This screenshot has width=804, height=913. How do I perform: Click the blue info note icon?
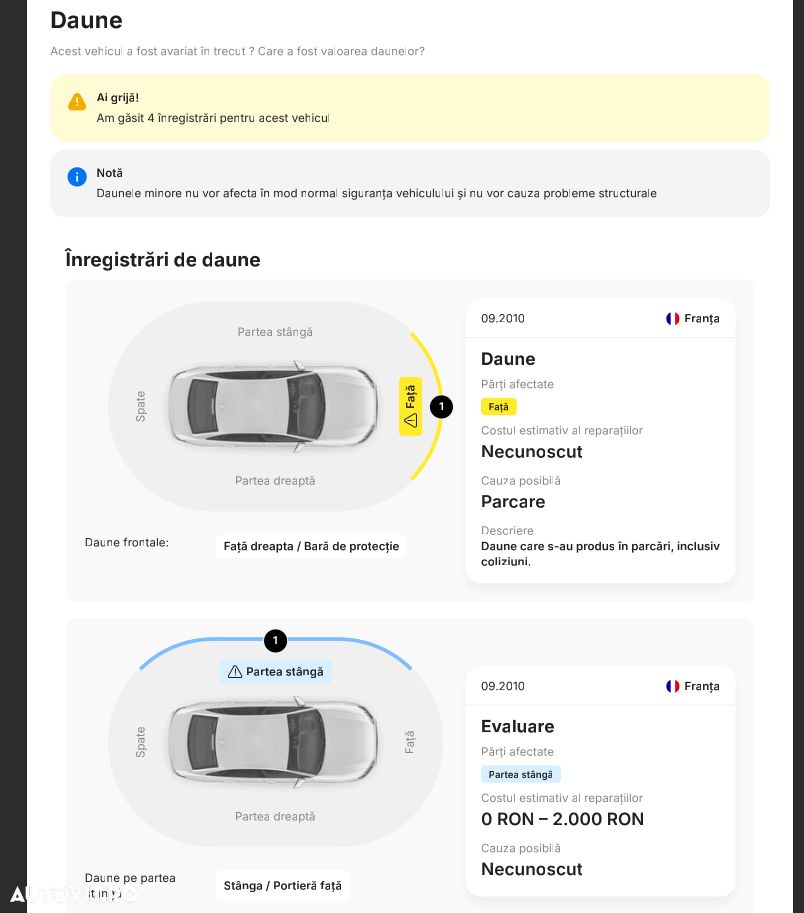(77, 177)
